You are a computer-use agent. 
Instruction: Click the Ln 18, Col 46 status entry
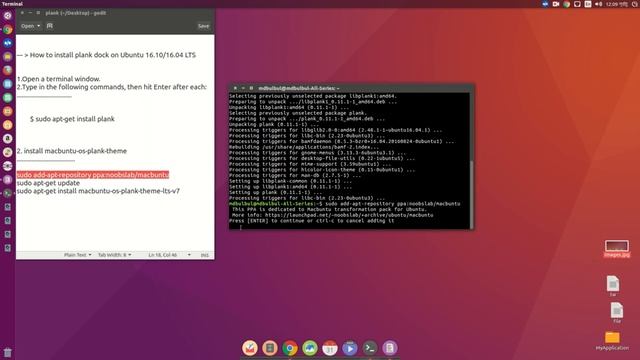pyautogui.click(x=162, y=255)
